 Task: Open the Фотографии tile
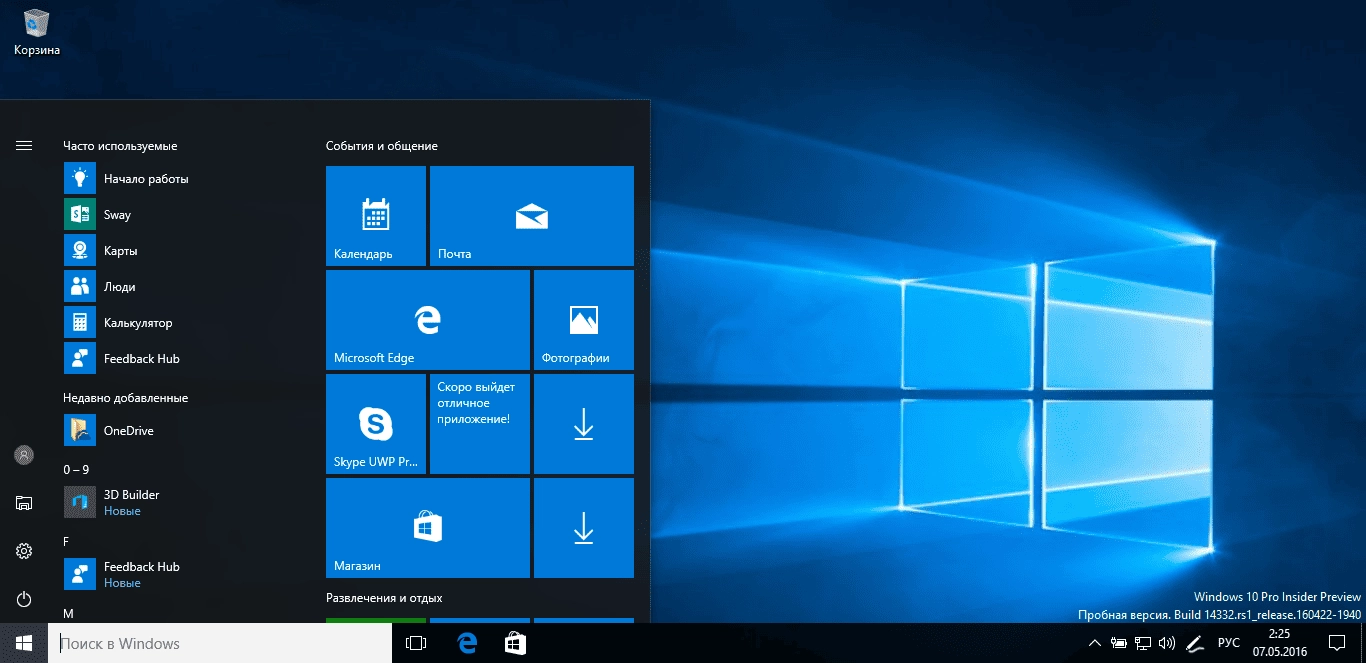584,320
